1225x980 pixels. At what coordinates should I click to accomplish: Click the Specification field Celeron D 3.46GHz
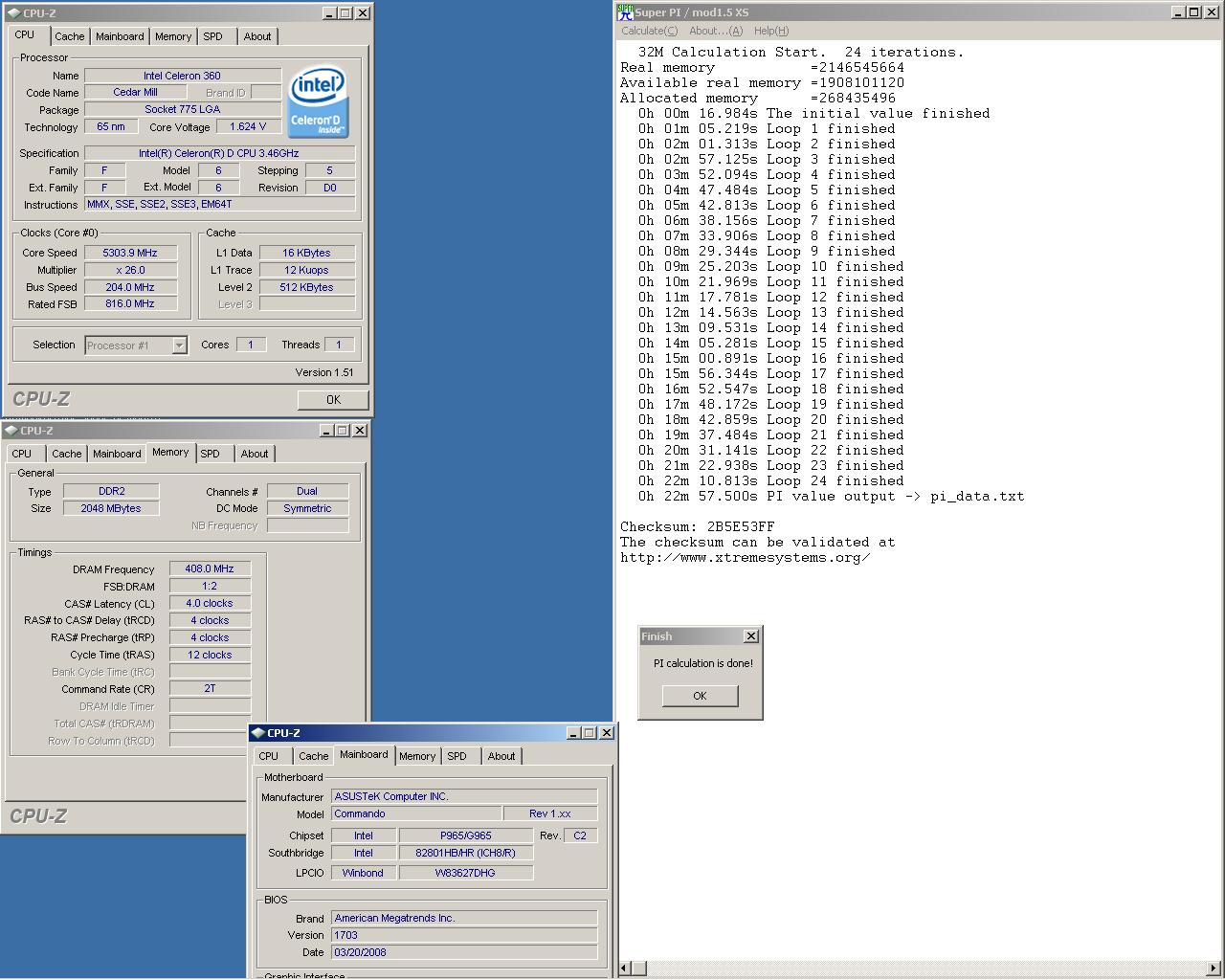[x=219, y=153]
